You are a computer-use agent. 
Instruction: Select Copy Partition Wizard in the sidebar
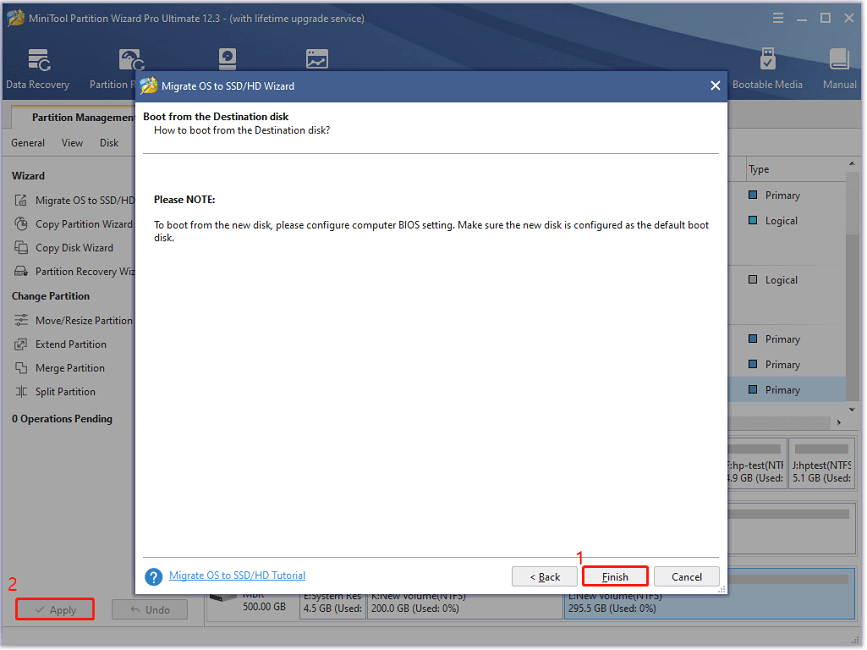(x=84, y=224)
